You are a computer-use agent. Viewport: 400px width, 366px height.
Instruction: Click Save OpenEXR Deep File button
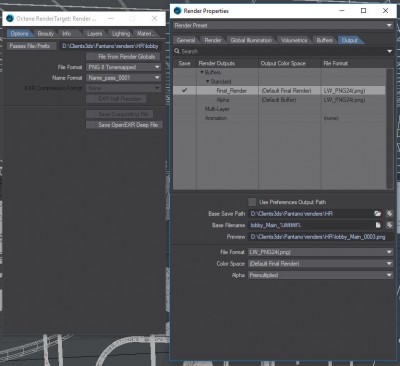pos(124,125)
